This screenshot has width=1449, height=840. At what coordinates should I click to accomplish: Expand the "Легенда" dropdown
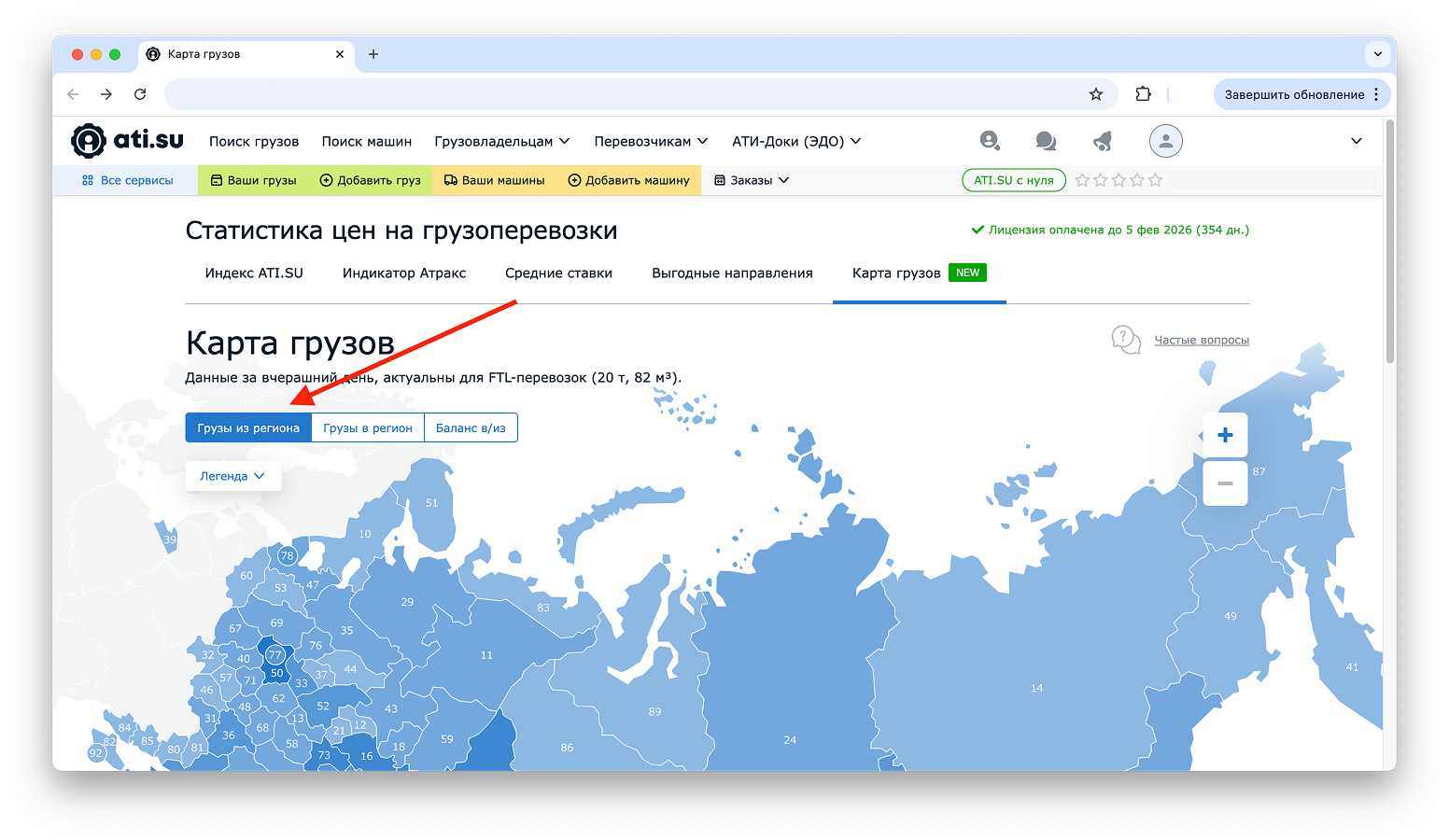[x=232, y=476]
